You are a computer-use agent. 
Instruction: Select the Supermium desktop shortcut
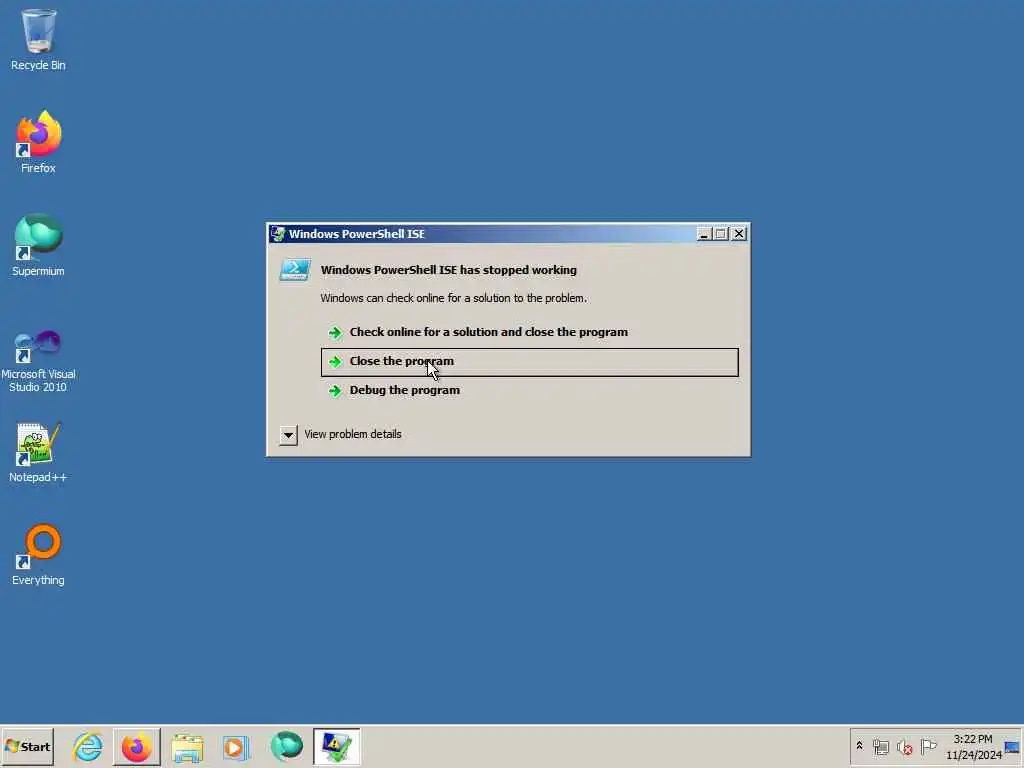[x=38, y=245]
